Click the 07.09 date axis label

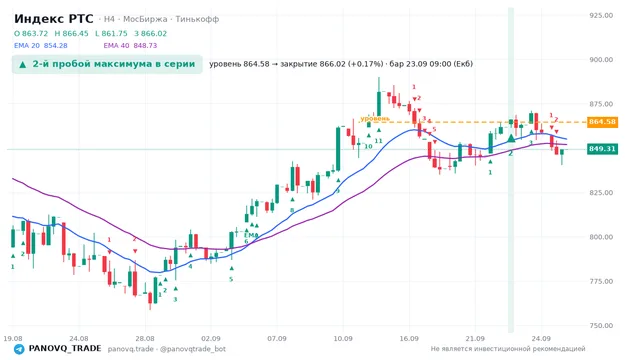[x=277, y=339]
